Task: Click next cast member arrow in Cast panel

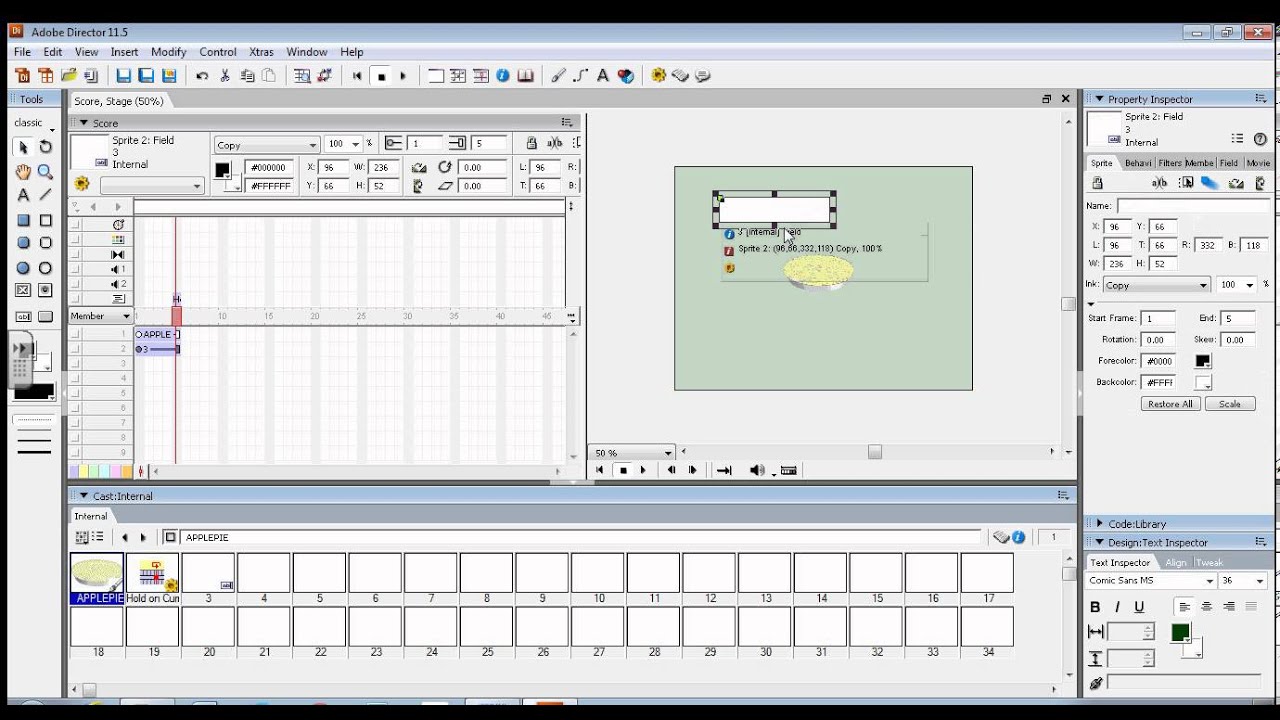Action: point(143,537)
